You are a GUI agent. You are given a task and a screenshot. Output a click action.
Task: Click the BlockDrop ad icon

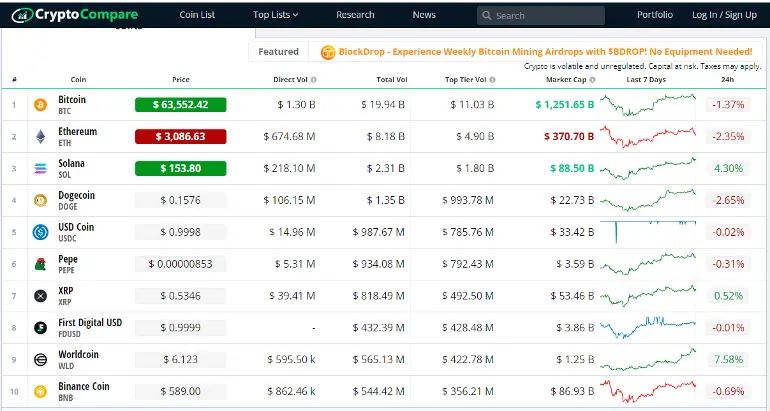[327, 52]
